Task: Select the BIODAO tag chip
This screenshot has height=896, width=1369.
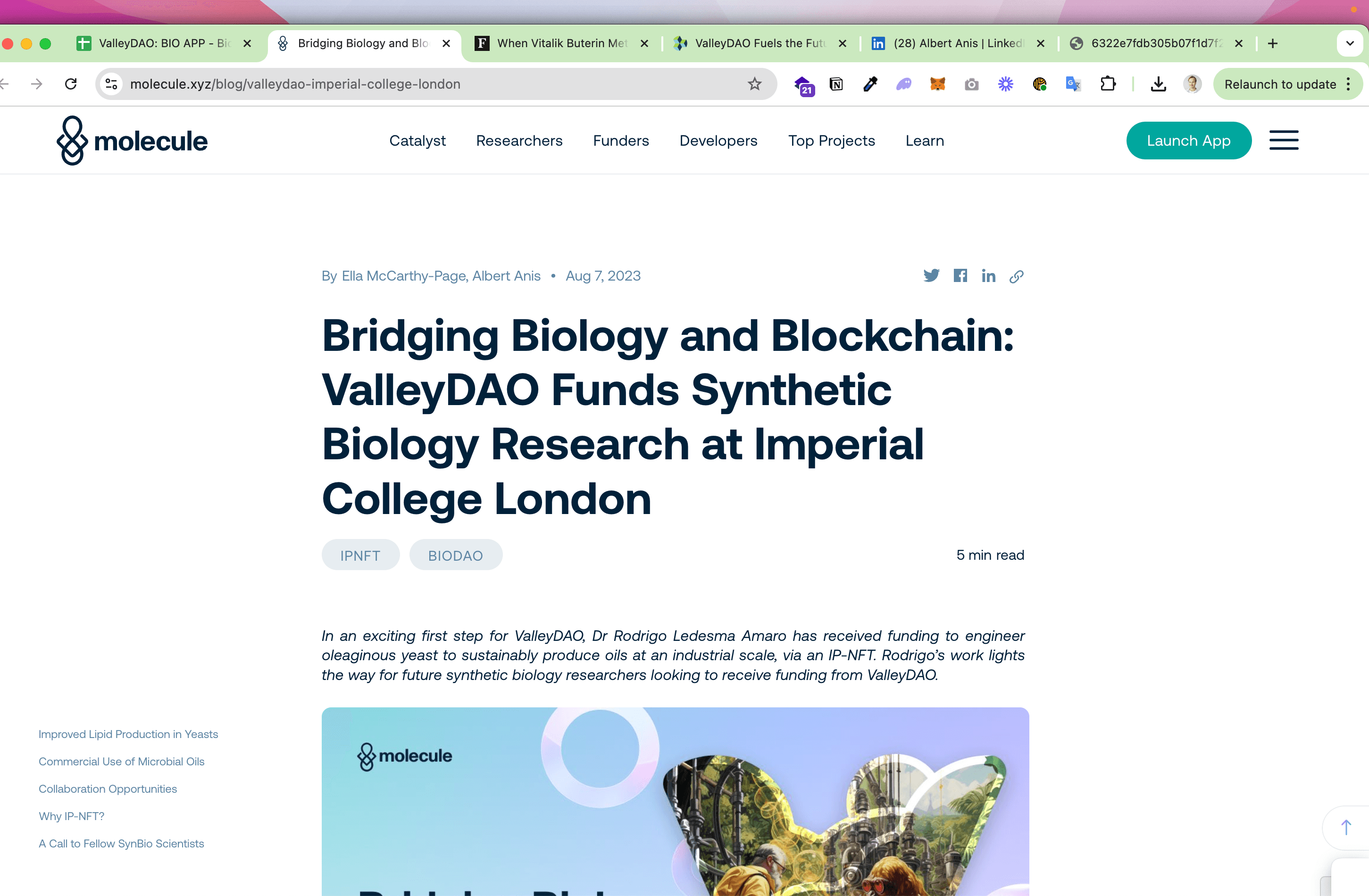Action: [455, 555]
